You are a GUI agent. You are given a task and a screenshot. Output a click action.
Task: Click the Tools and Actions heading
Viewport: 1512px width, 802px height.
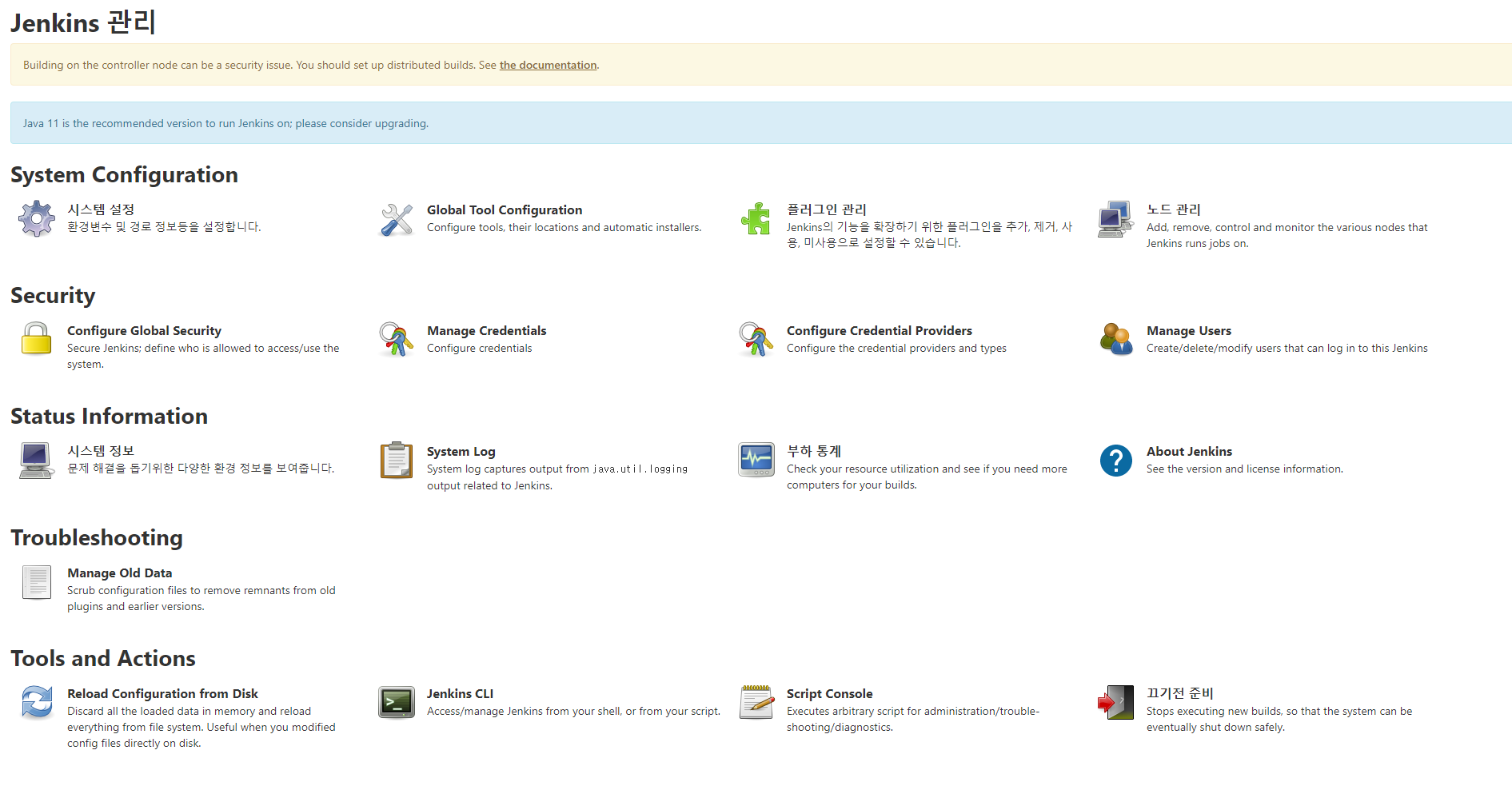point(103,658)
